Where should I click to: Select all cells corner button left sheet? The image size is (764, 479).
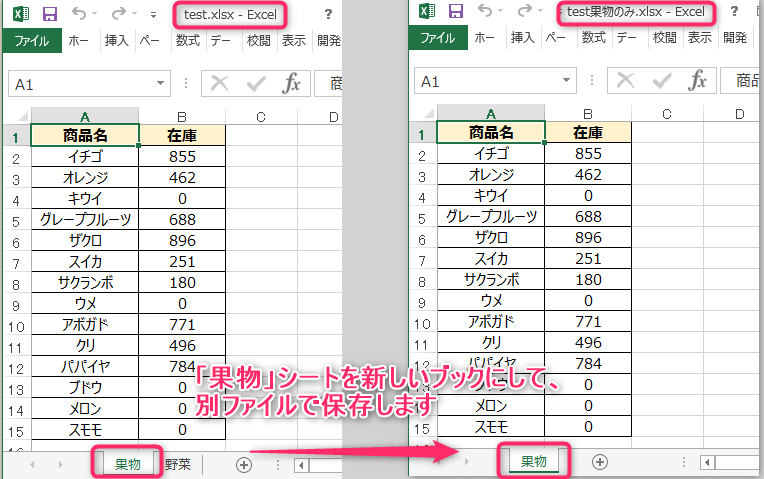tap(22, 116)
